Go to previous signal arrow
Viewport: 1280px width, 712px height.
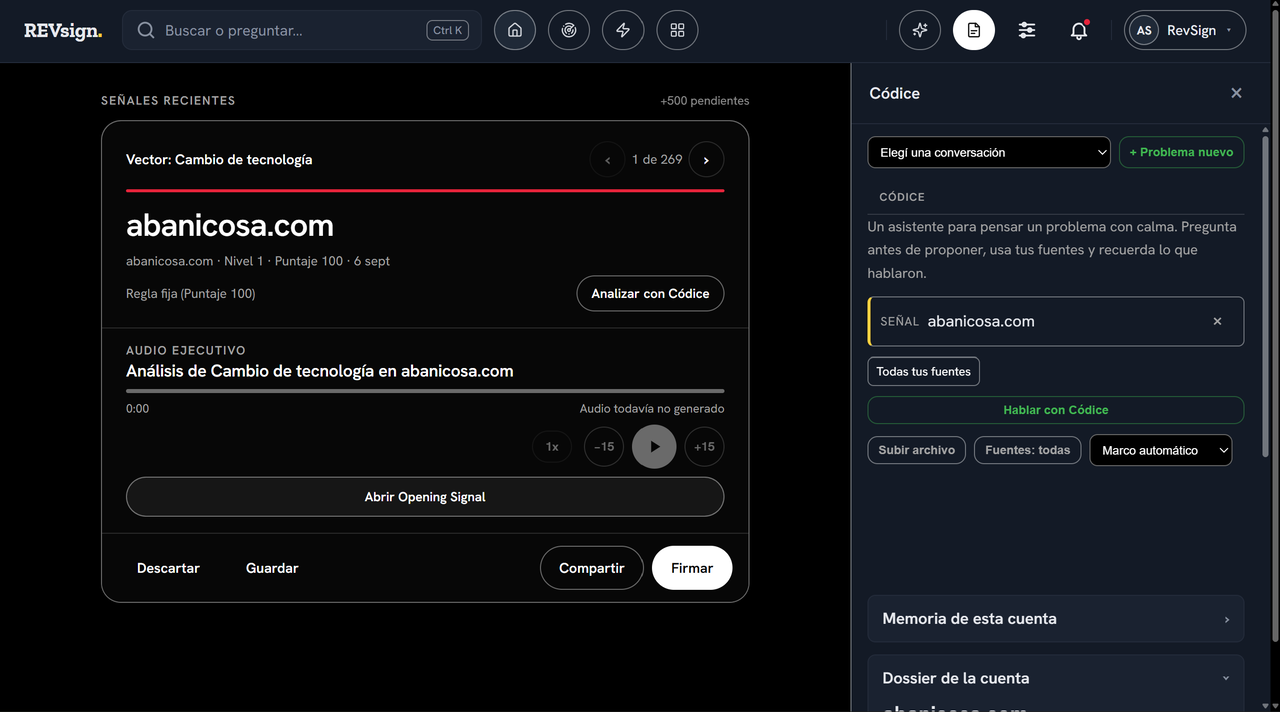607,160
